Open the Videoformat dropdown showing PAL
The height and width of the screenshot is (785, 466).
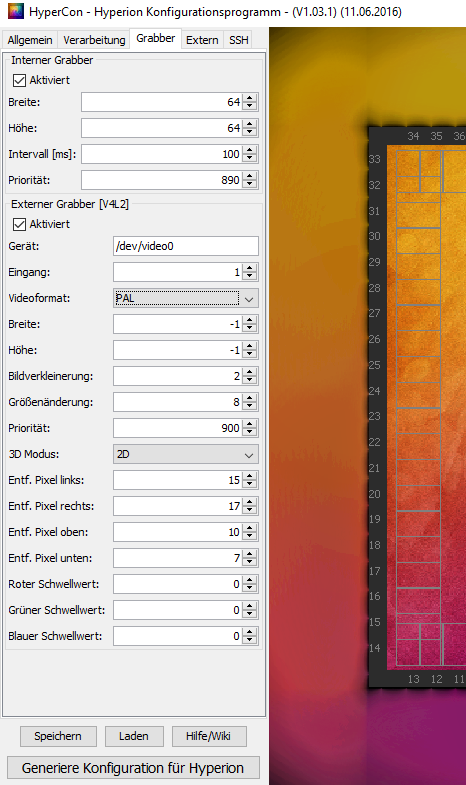(186, 298)
